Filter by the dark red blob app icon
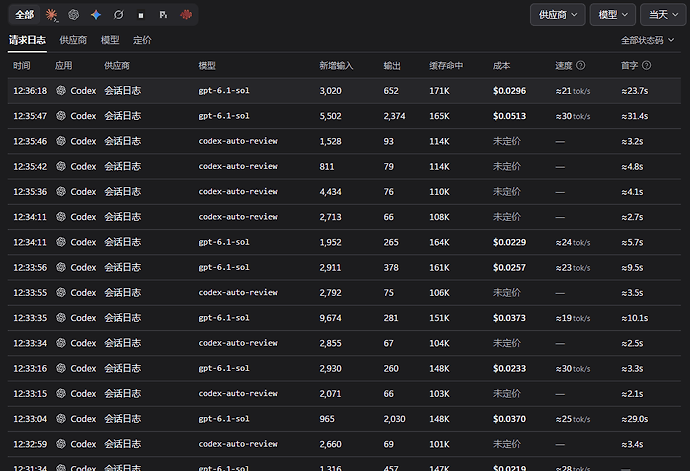The image size is (690, 471). point(186,15)
